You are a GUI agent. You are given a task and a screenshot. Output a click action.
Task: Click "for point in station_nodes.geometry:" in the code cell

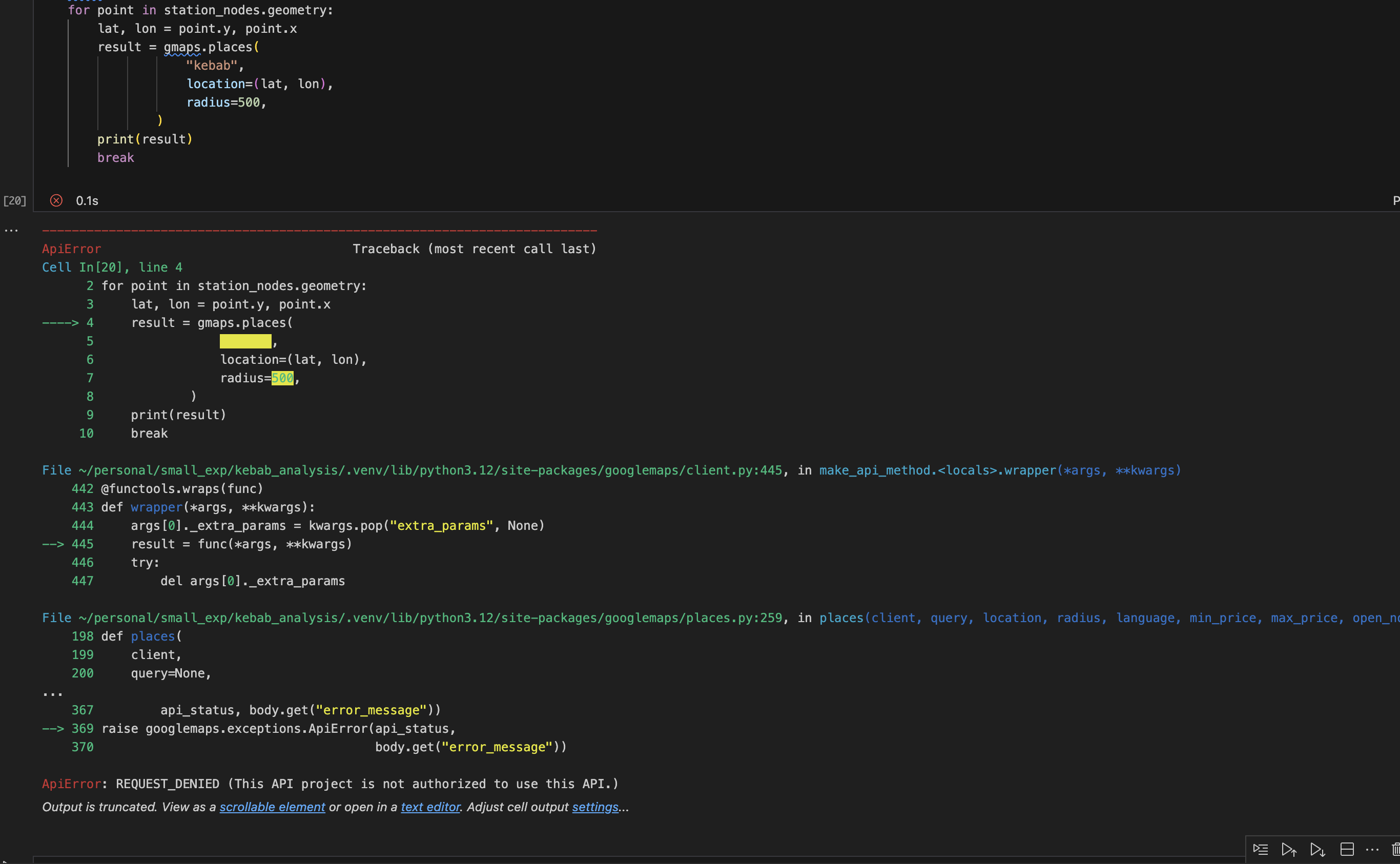pos(200,10)
